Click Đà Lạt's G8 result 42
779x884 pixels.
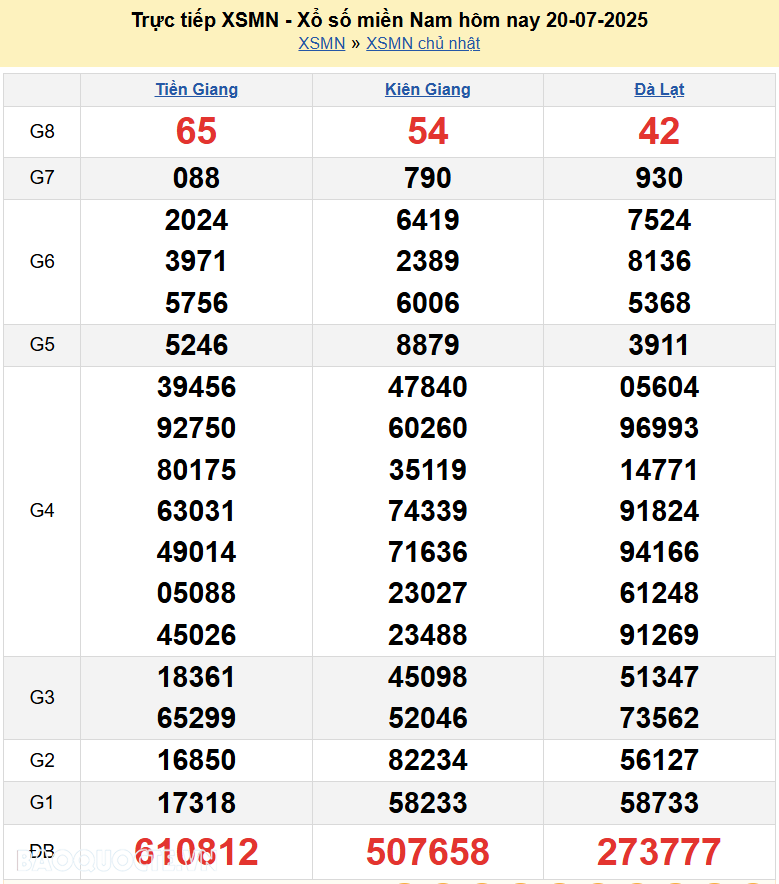(x=659, y=131)
